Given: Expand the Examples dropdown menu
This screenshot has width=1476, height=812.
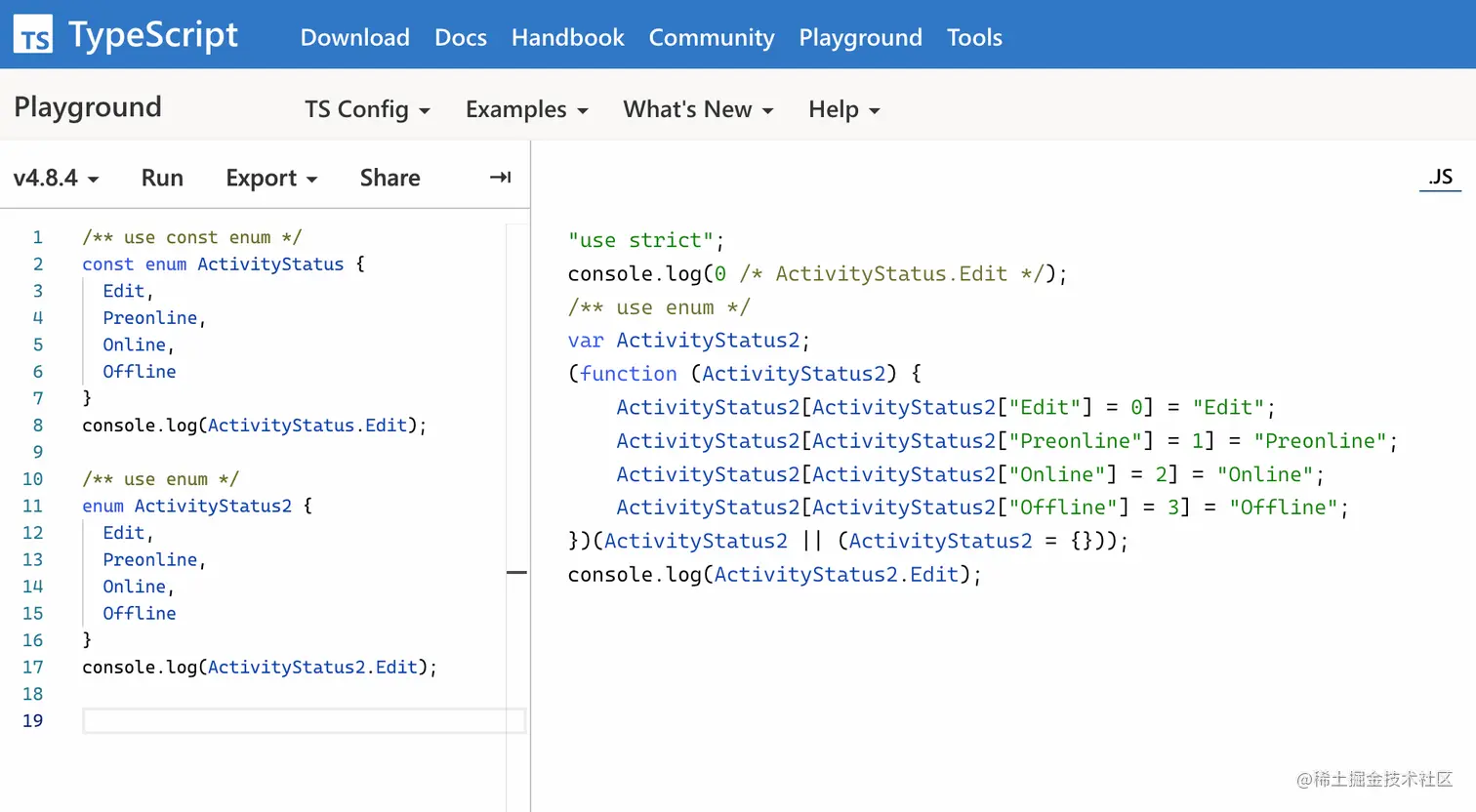Looking at the screenshot, I should tap(526, 109).
